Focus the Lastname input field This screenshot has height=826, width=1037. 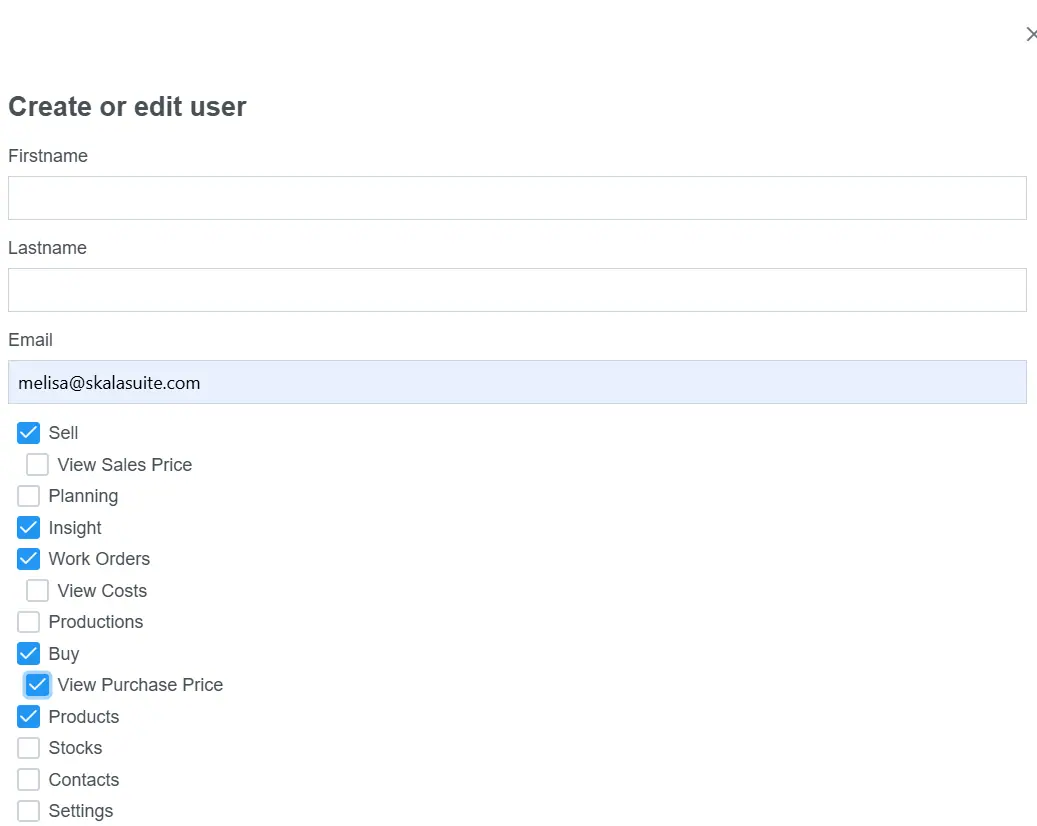517,290
